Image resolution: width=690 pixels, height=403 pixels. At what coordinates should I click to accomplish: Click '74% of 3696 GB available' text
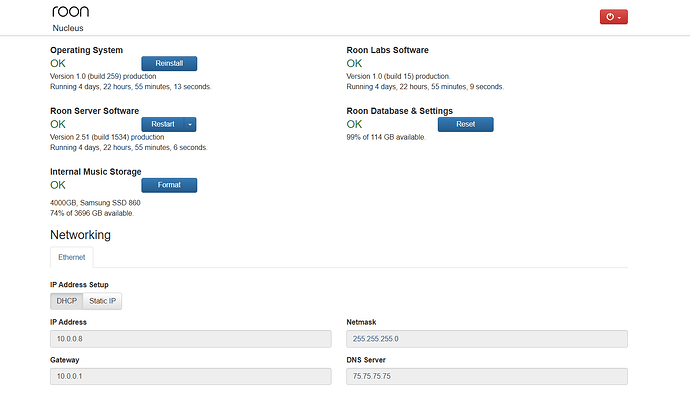(x=92, y=213)
